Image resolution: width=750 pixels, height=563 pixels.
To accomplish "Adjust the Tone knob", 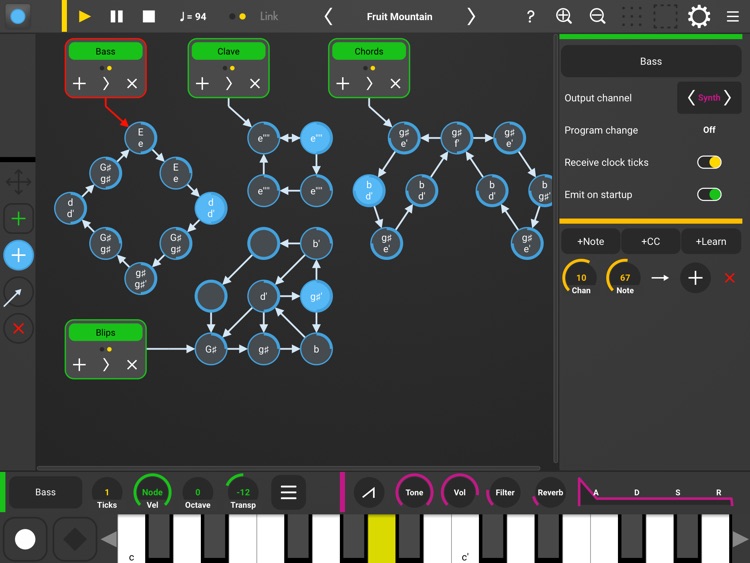I will (414, 492).
